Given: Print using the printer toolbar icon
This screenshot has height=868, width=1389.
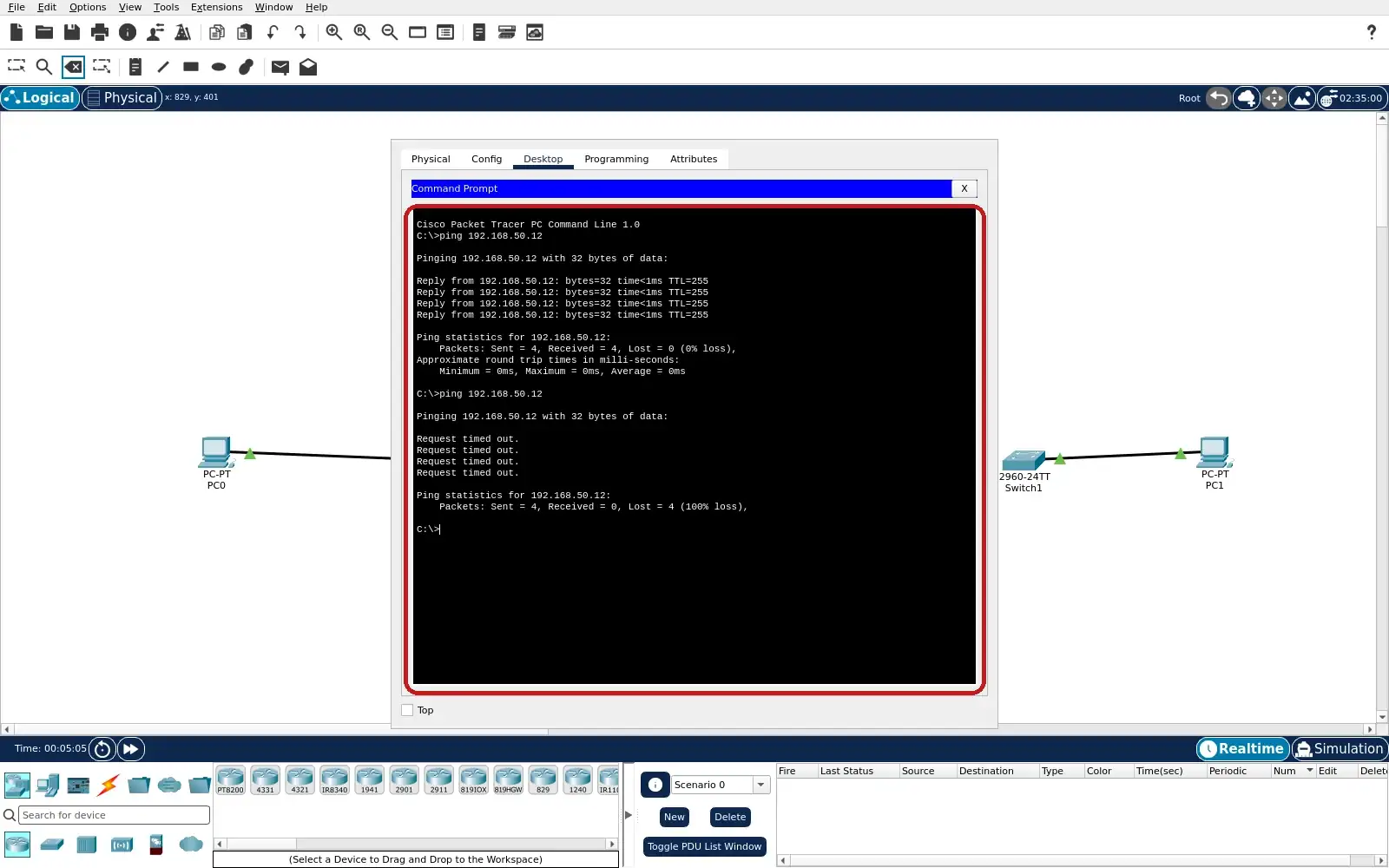Looking at the screenshot, I should tap(100, 32).
